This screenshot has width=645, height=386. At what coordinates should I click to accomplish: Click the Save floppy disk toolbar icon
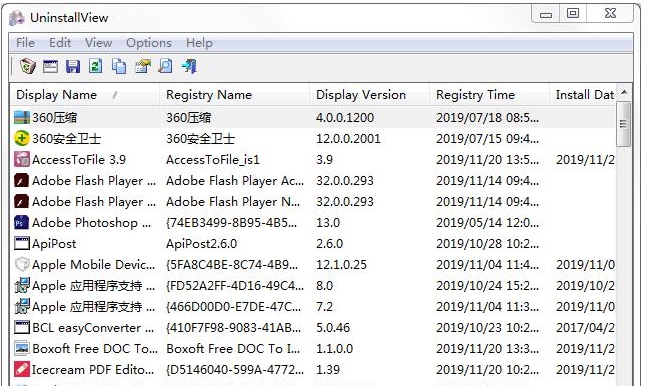tap(73, 66)
